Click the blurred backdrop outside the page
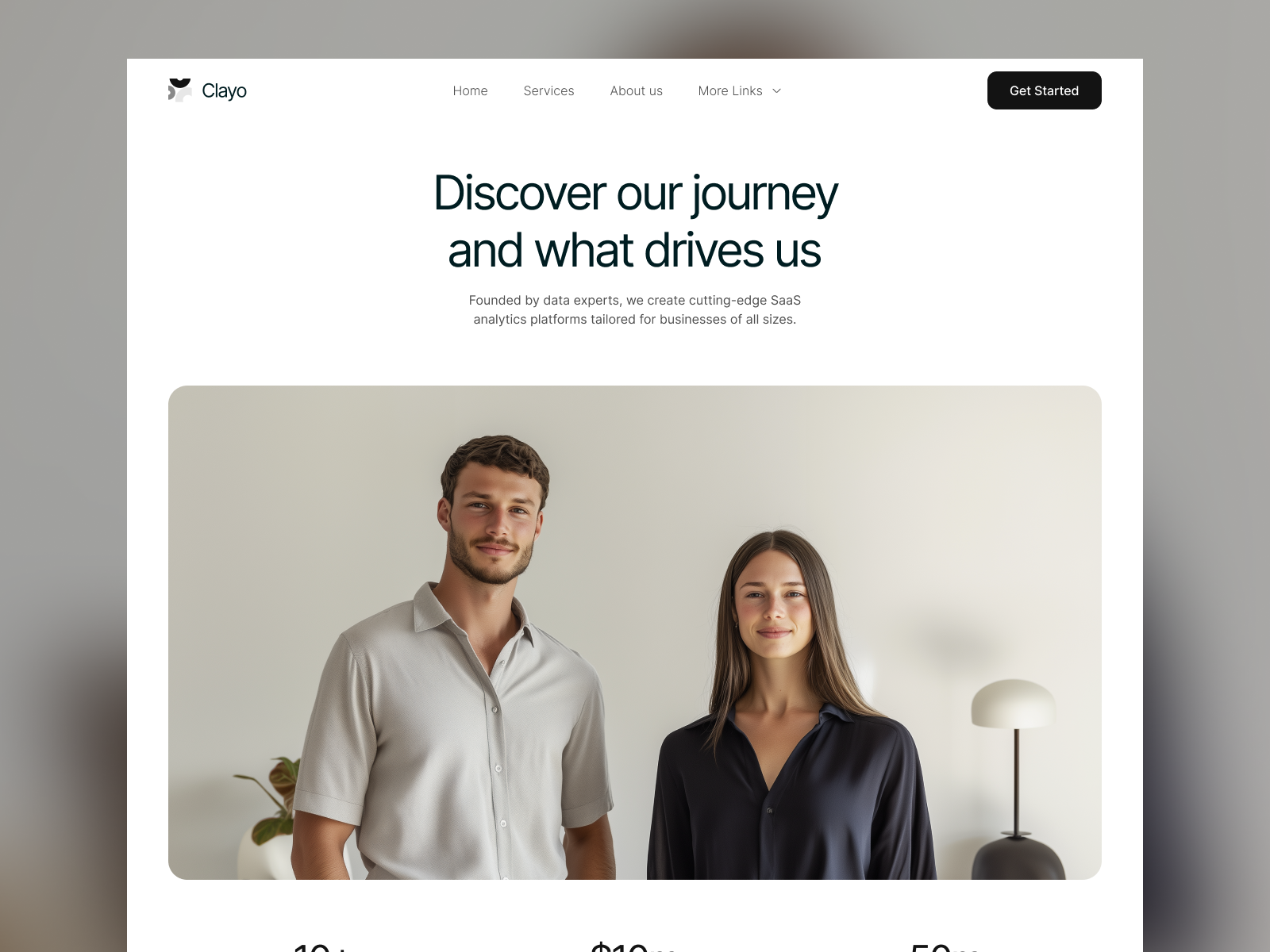The width and height of the screenshot is (1270, 952). [x=63, y=476]
